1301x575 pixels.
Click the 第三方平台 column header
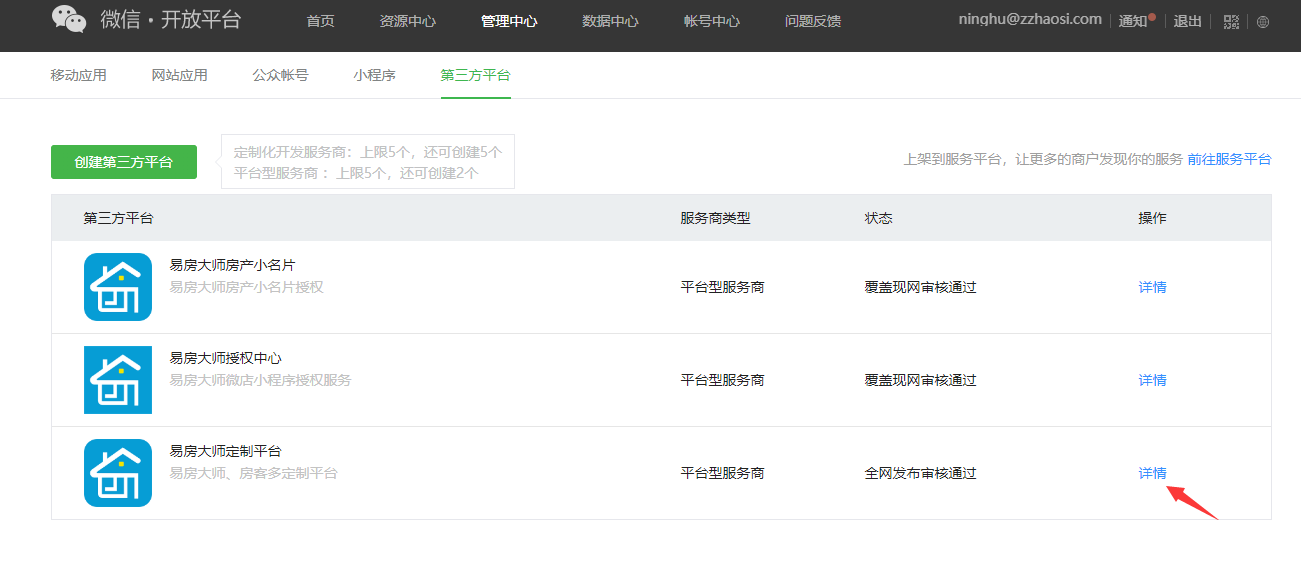pos(119,218)
